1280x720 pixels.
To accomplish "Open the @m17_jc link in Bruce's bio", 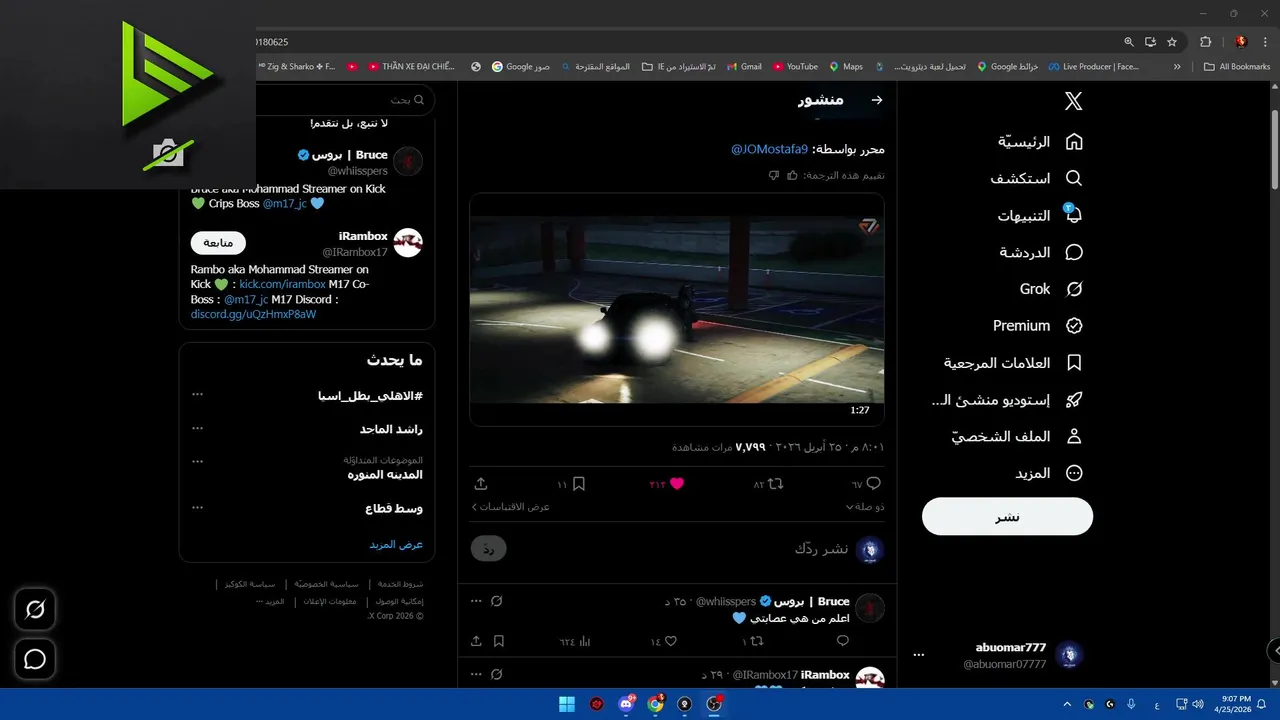I will [x=285, y=204].
